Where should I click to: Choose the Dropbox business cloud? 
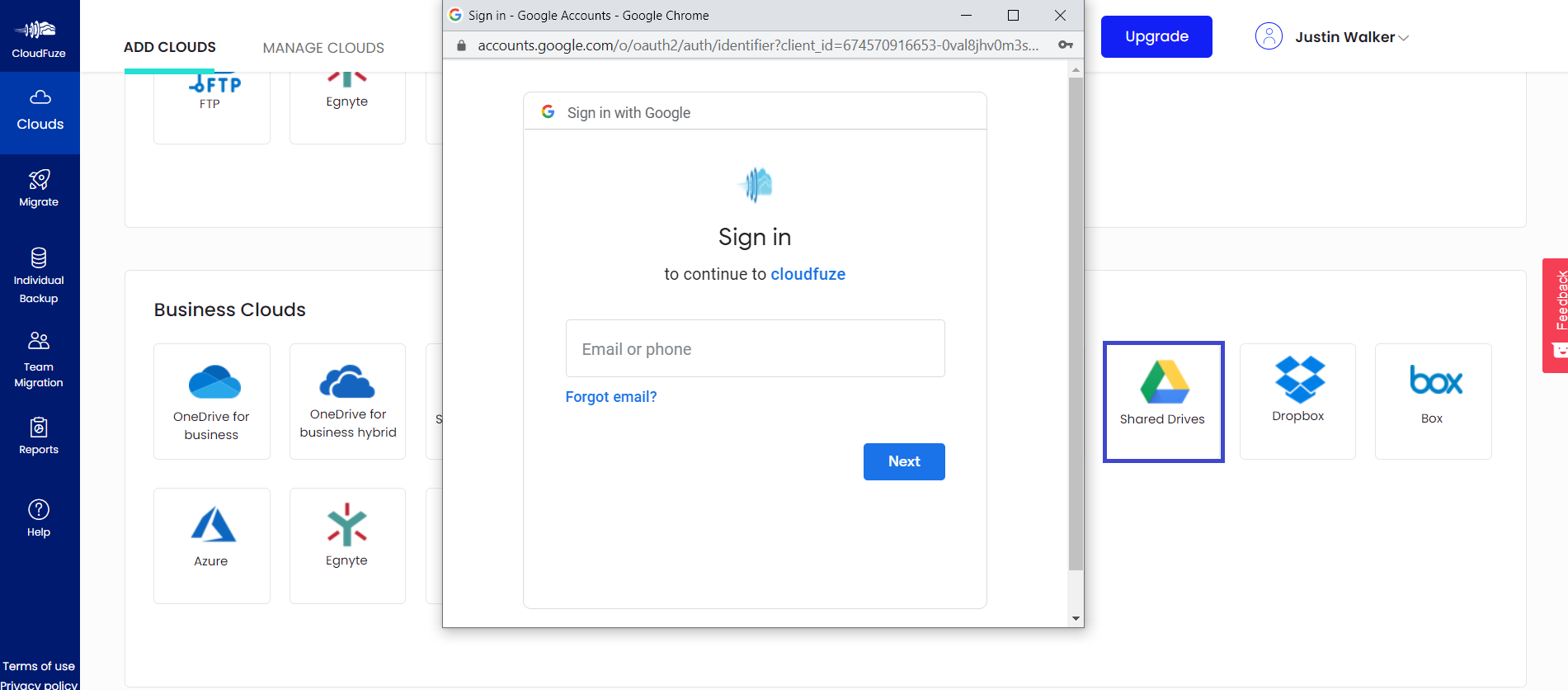click(1297, 401)
